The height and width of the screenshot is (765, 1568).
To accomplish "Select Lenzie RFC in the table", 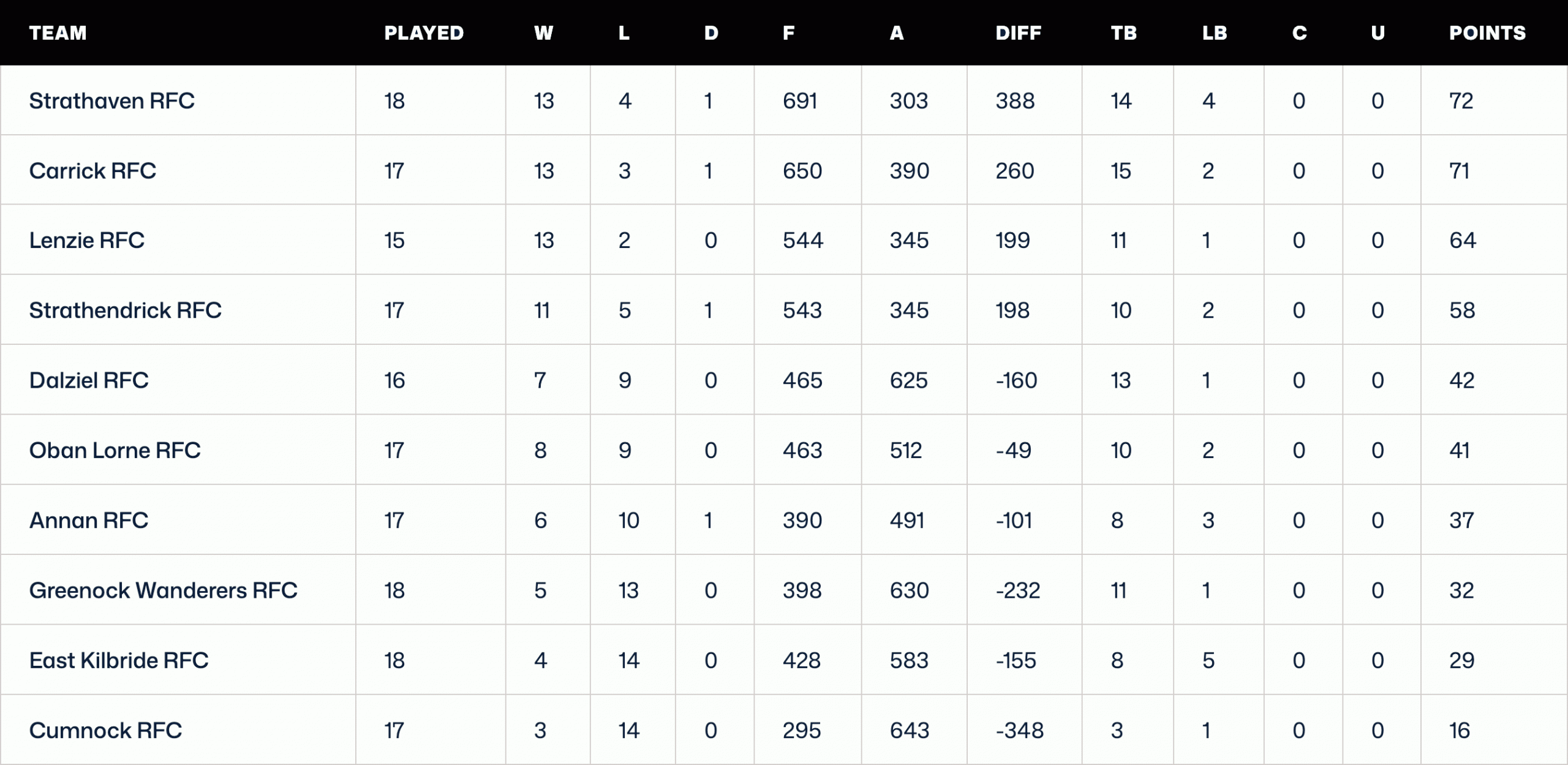I will [x=87, y=241].
